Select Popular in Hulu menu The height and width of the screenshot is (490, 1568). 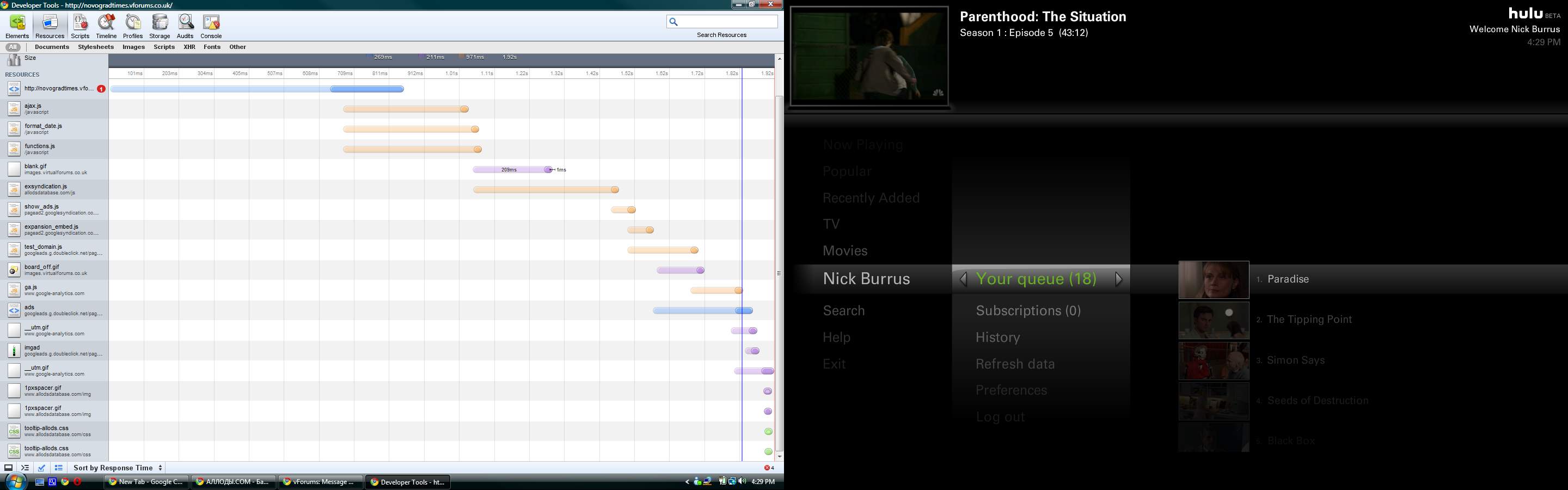847,171
